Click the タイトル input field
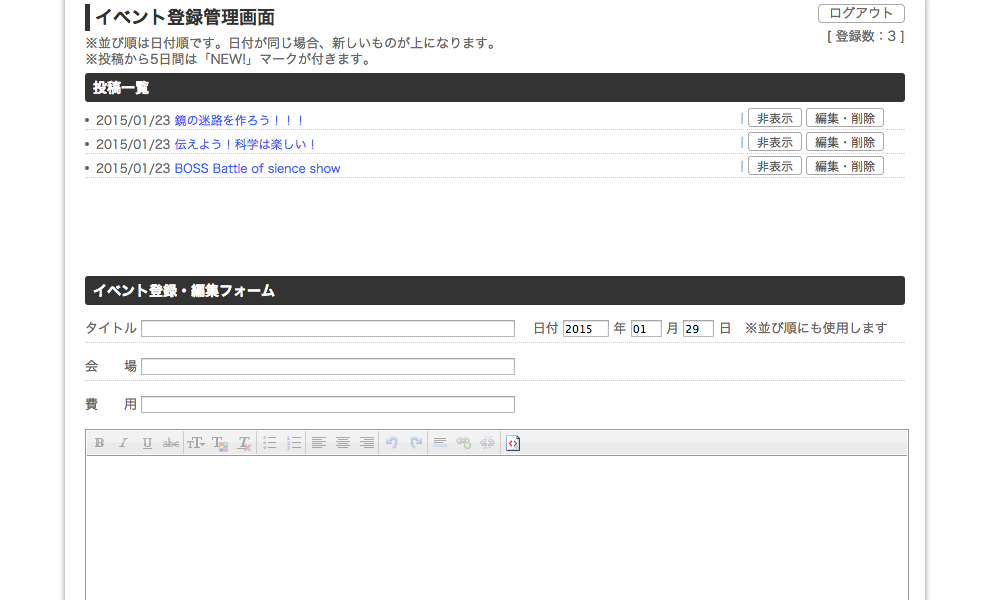 click(328, 329)
